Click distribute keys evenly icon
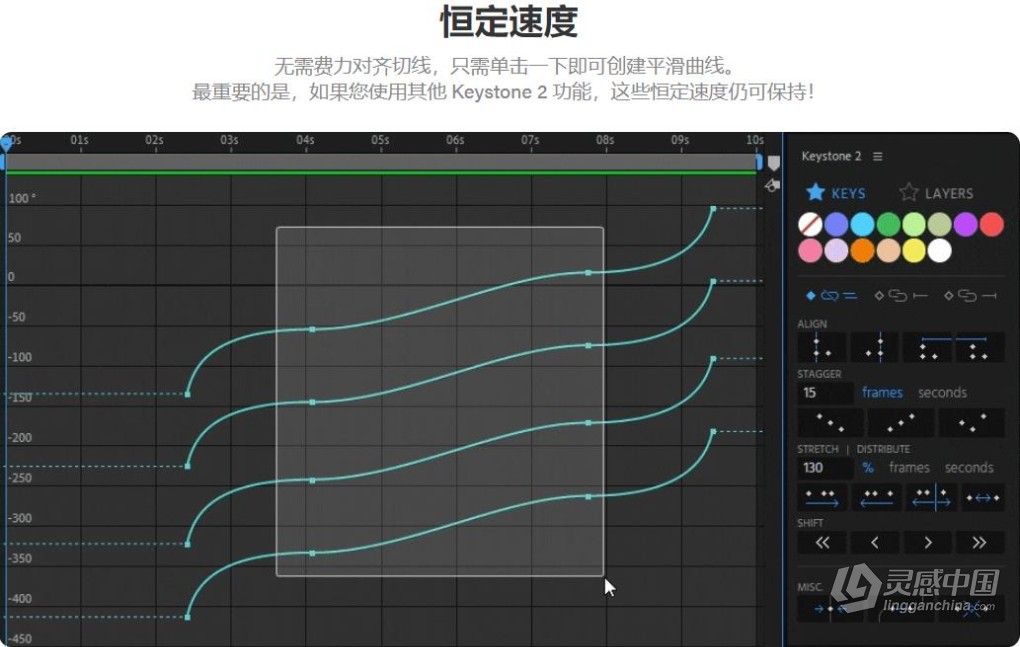Image resolution: width=1020 pixels, height=647 pixels. (x=983, y=498)
